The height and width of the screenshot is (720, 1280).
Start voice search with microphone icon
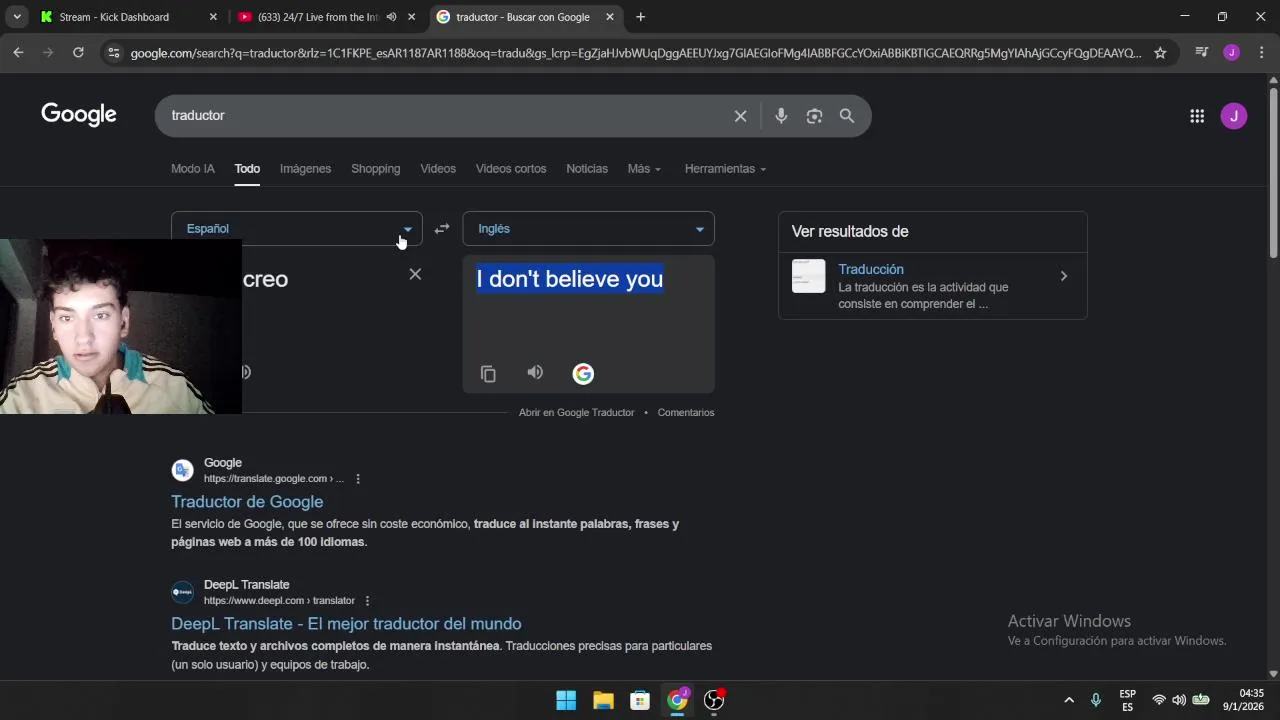click(x=781, y=116)
